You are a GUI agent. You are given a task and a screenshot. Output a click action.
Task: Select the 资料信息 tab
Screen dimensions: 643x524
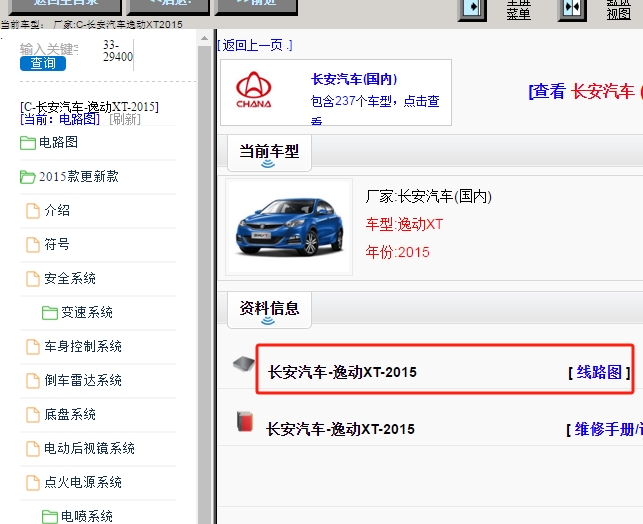[269, 309]
